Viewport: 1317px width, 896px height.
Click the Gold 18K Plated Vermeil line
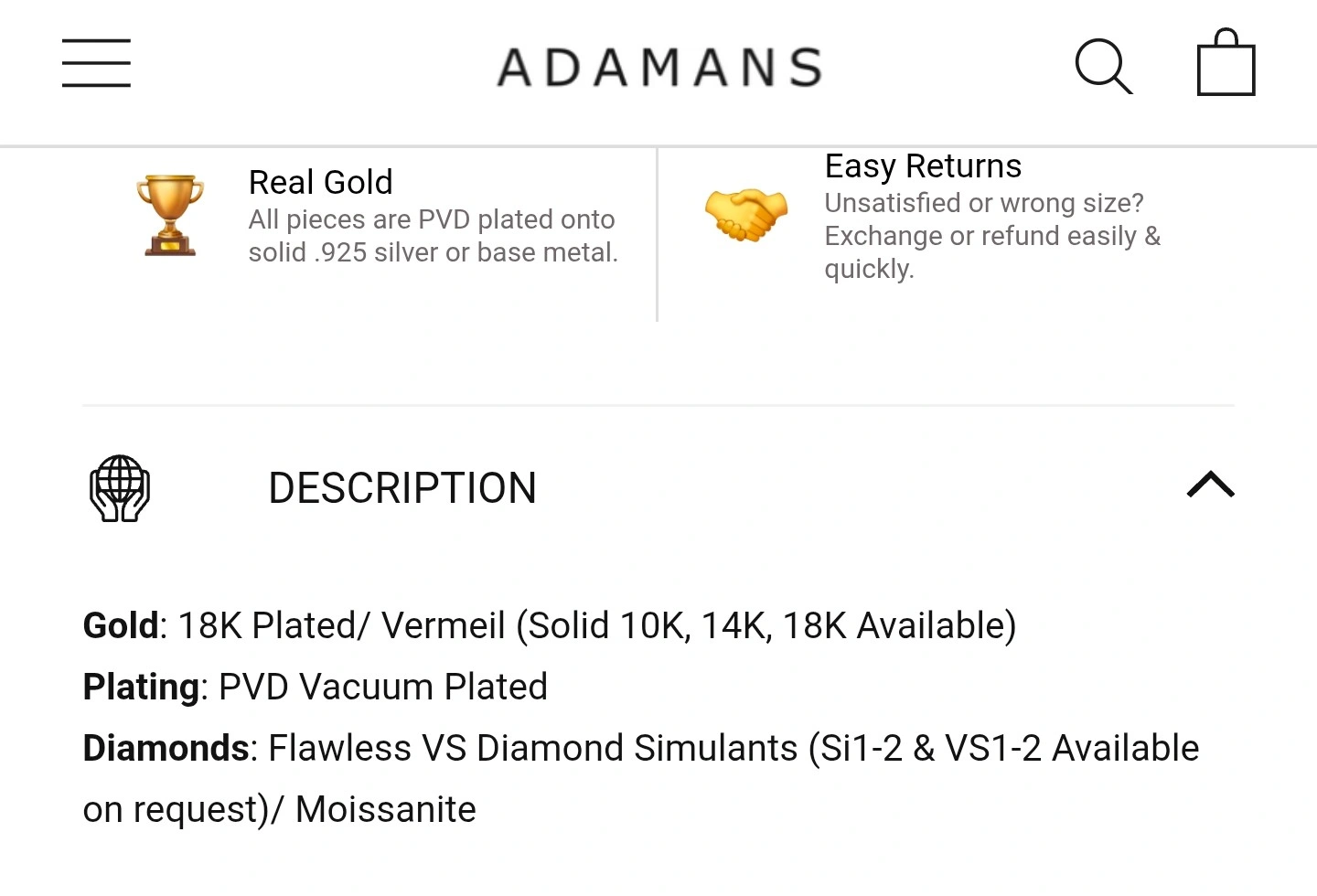pyautogui.click(x=550, y=626)
